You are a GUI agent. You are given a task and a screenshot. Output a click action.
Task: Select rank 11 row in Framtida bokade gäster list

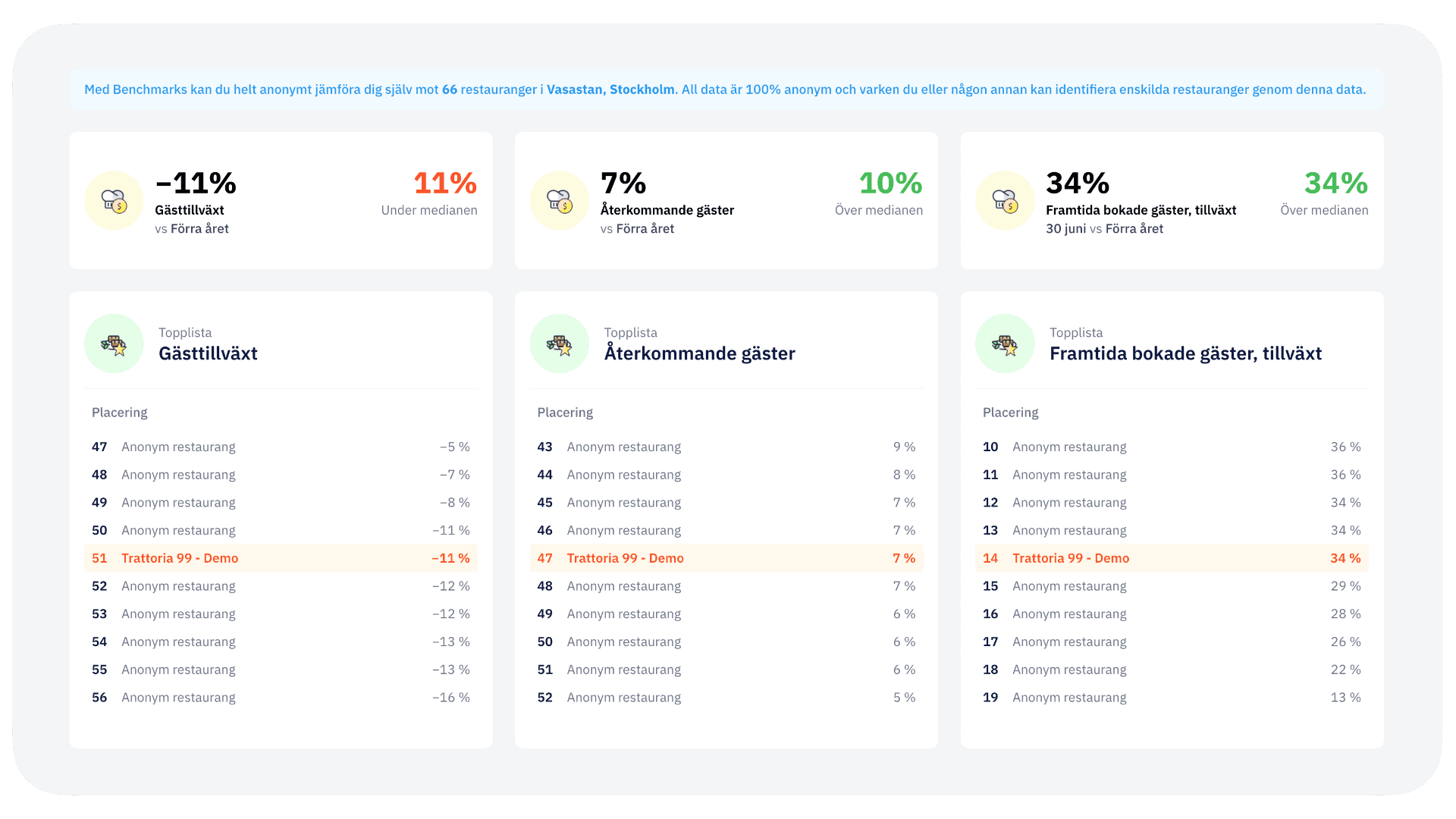(x=1172, y=475)
